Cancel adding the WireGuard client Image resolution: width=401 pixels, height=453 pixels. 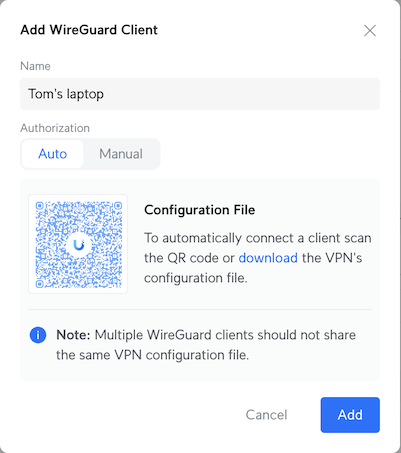click(266, 415)
